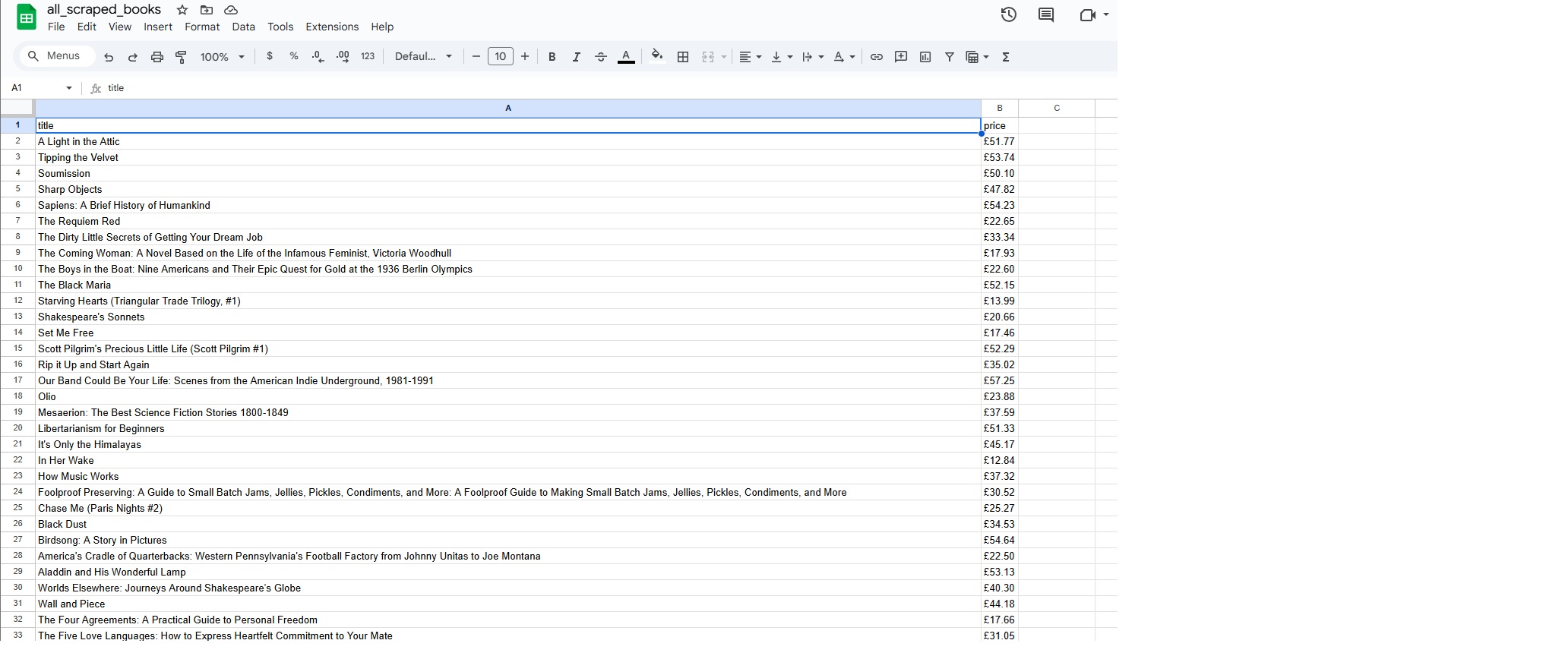
Task: Open the text color picker
Action: (x=626, y=57)
